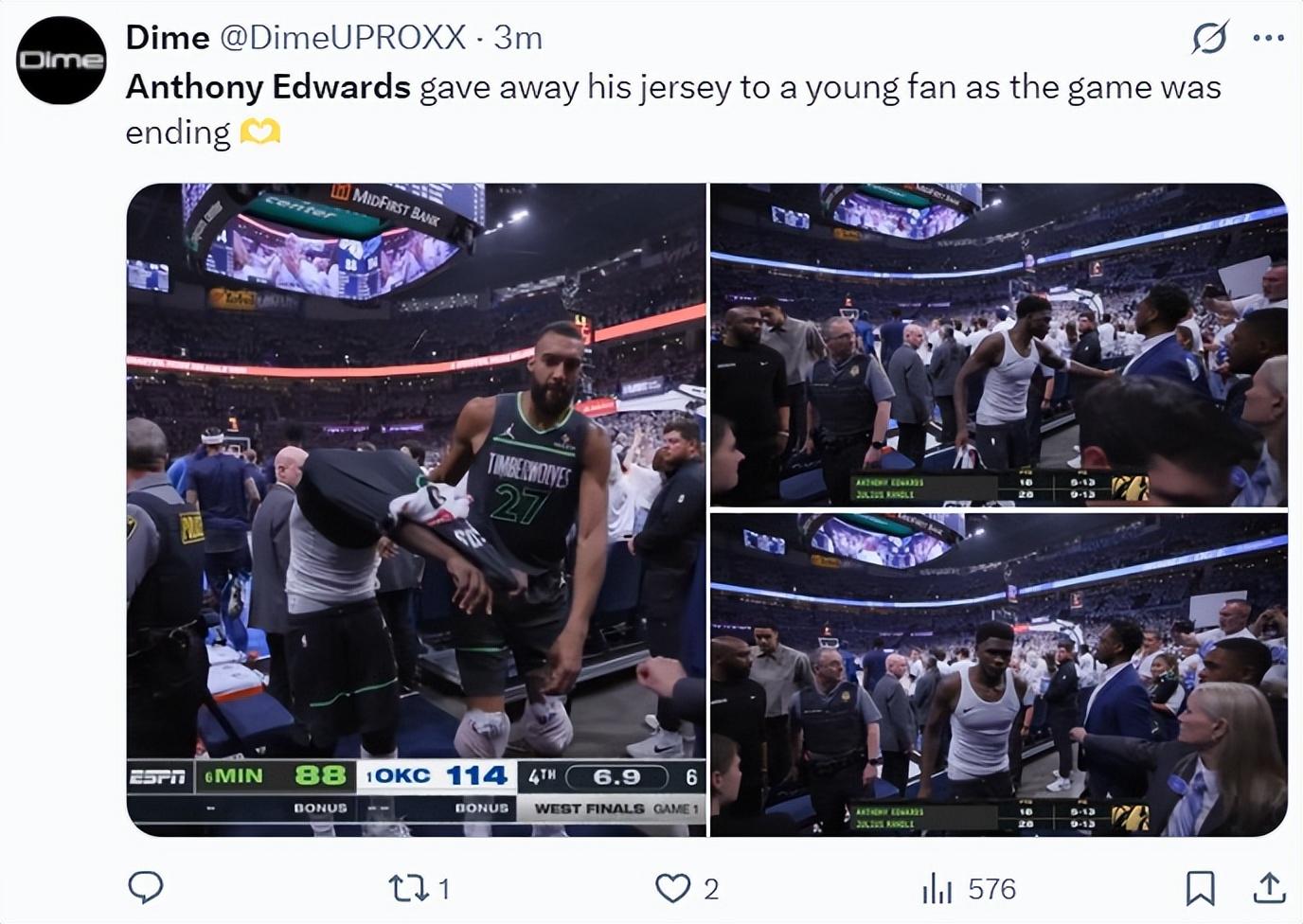Open the large Timberwolves 27 jersey photo
This screenshot has width=1303, height=924.
point(417,509)
